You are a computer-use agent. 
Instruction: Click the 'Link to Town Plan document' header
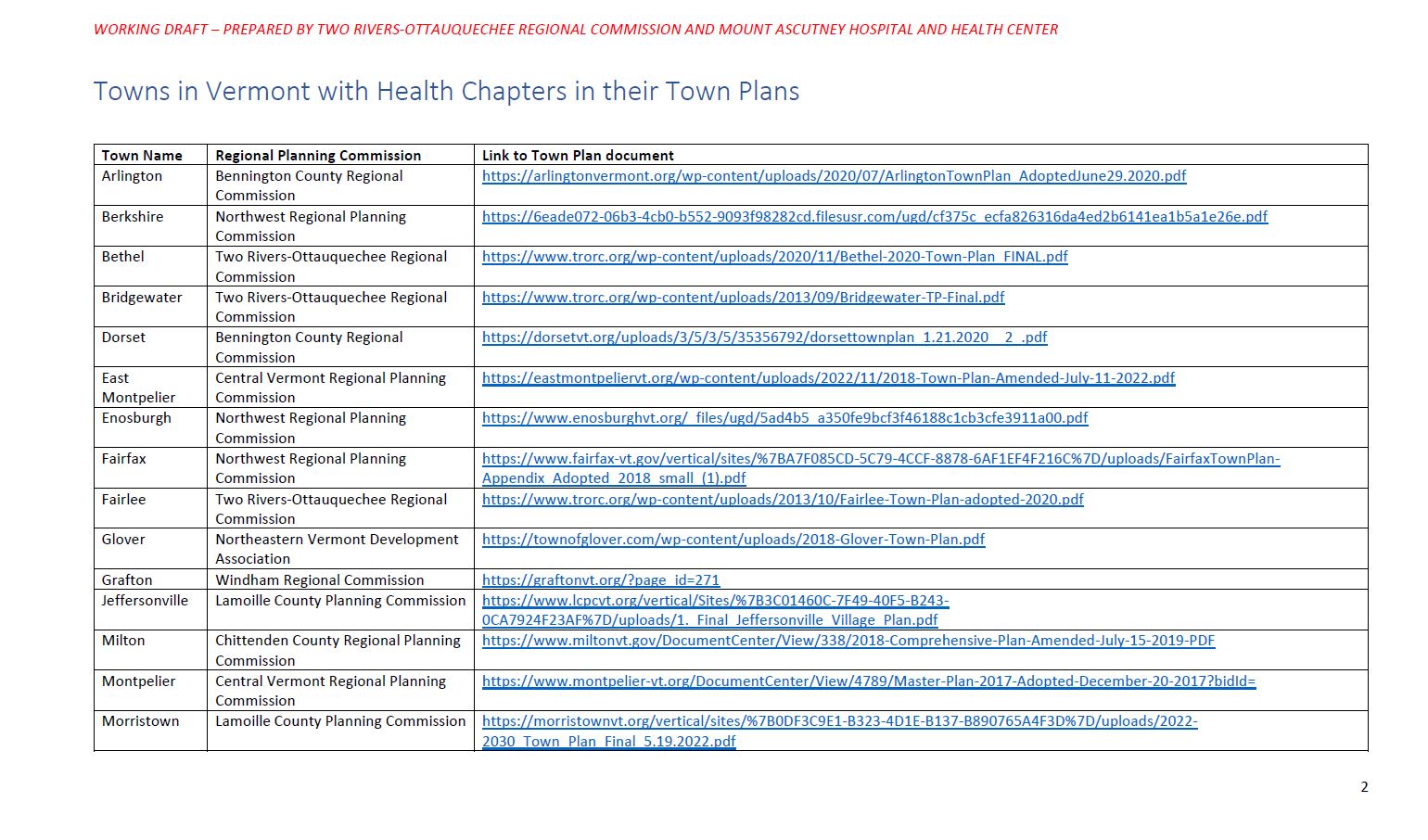coord(578,156)
